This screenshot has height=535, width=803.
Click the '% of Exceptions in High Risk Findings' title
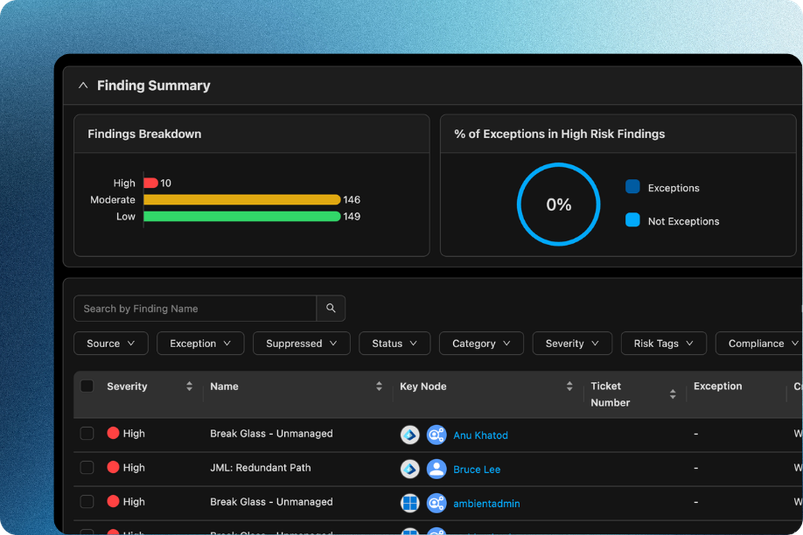[x=559, y=134]
